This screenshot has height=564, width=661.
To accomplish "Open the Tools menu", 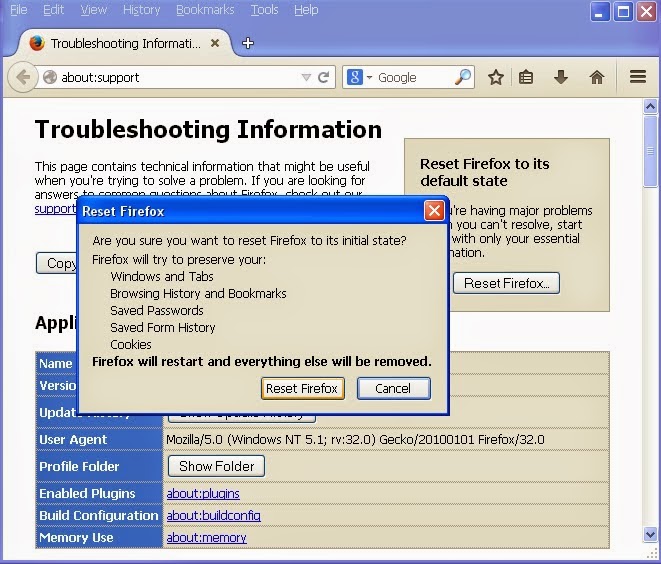I will (264, 10).
